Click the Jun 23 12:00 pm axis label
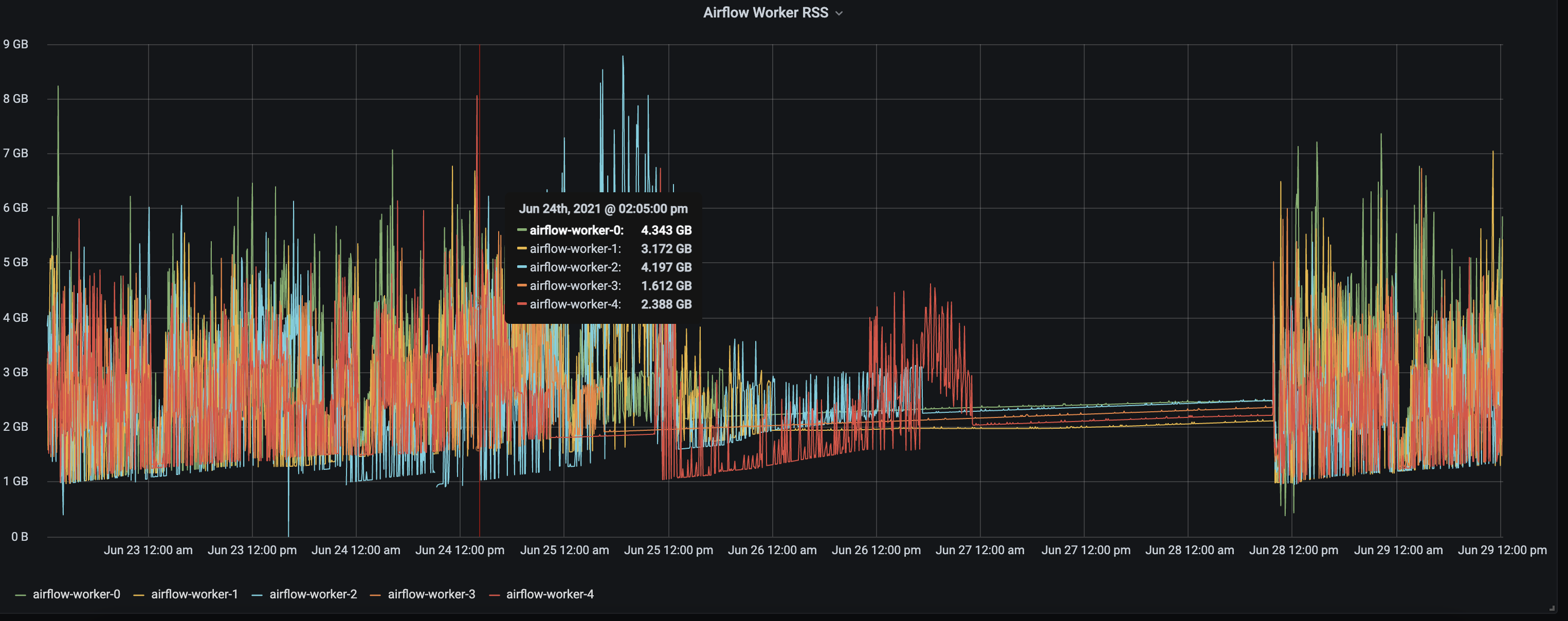The height and width of the screenshot is (621, 1568). coord(252,551)
